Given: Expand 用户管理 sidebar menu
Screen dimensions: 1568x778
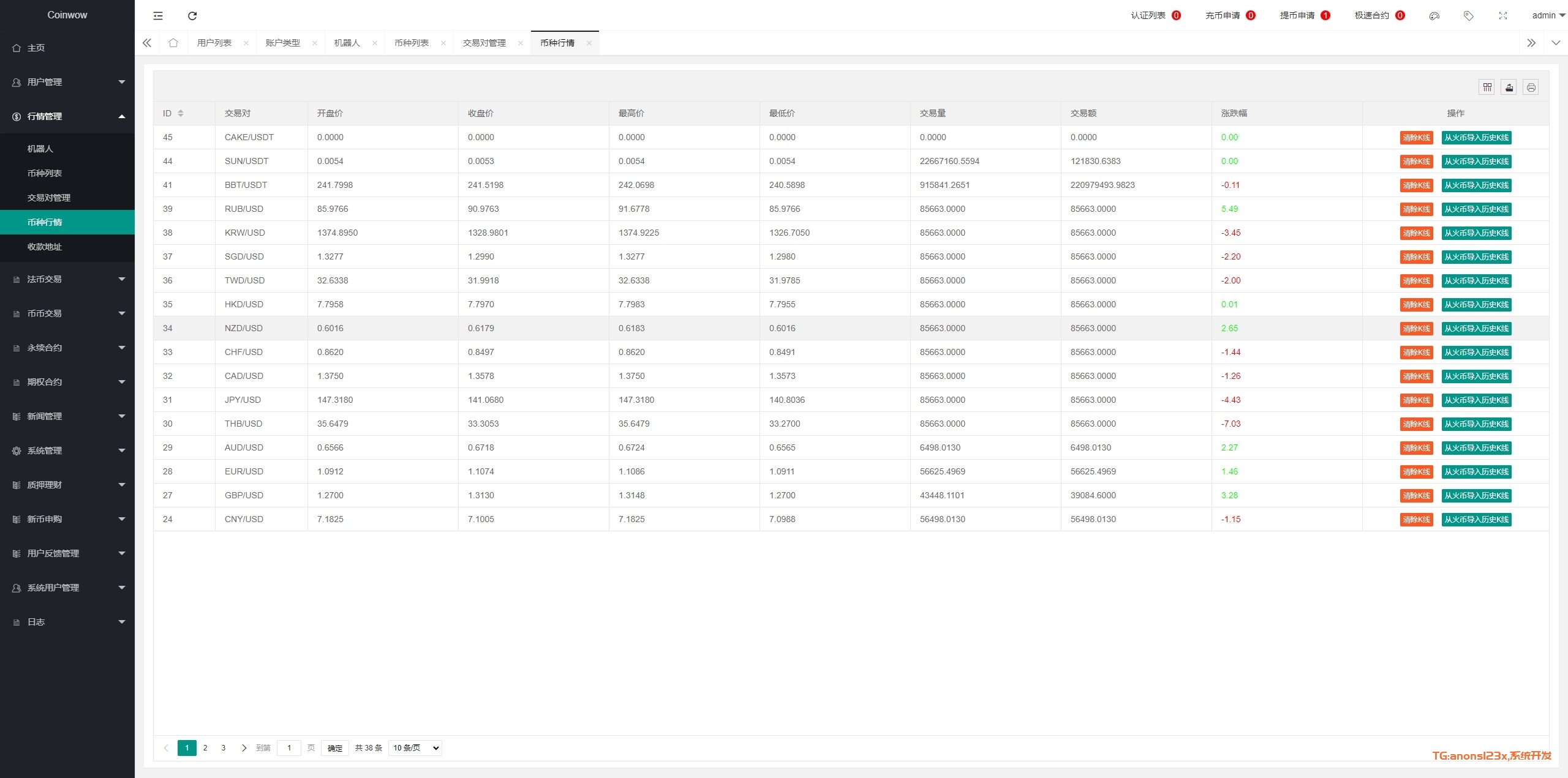Looking at the screenshot, I should (x=67, y=82).
